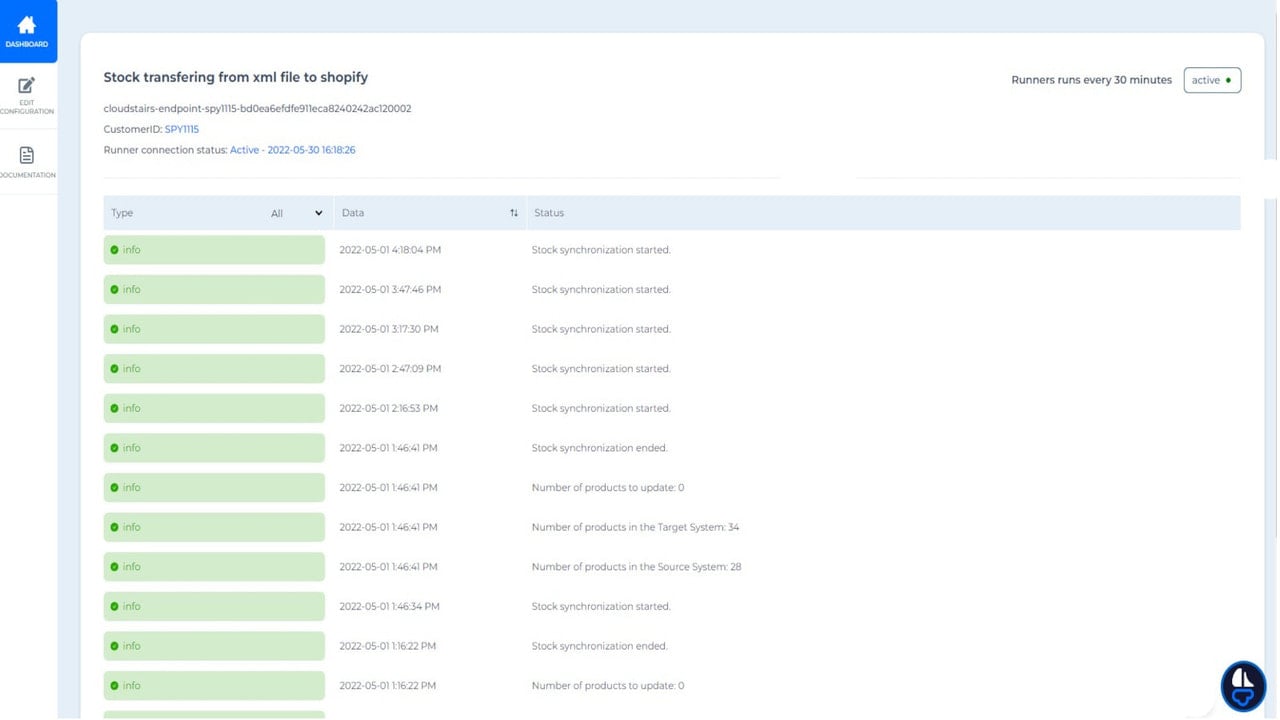
Task: Open Edit Configuration pencil icon
Action: (x=27, y=86)
